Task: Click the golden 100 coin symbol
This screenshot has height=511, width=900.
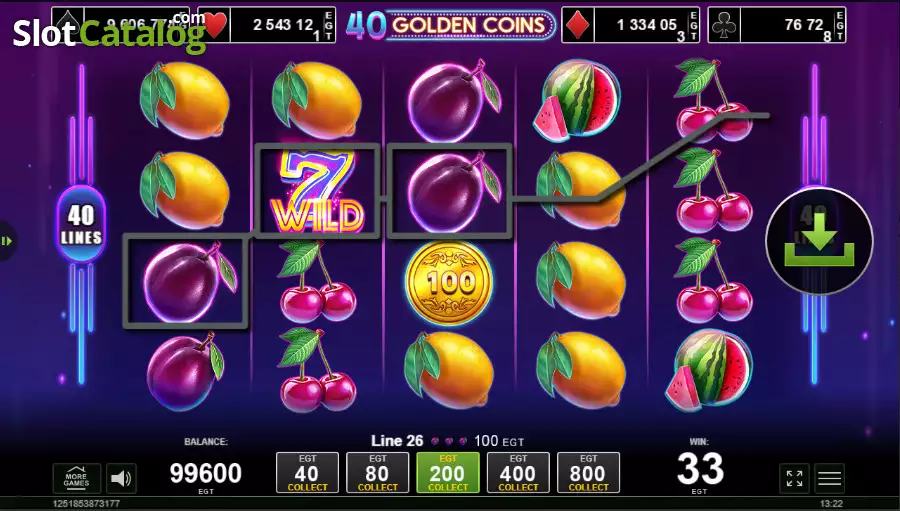Action: point(449,282)
